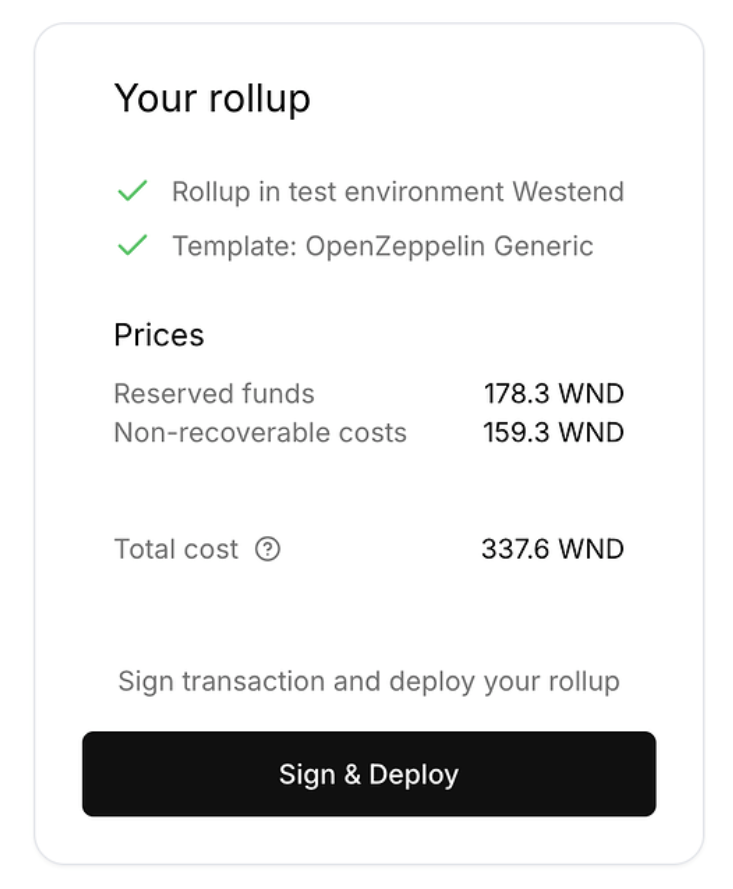
Task: Click the Prices section heading
Action: click(x=159, y=335)
